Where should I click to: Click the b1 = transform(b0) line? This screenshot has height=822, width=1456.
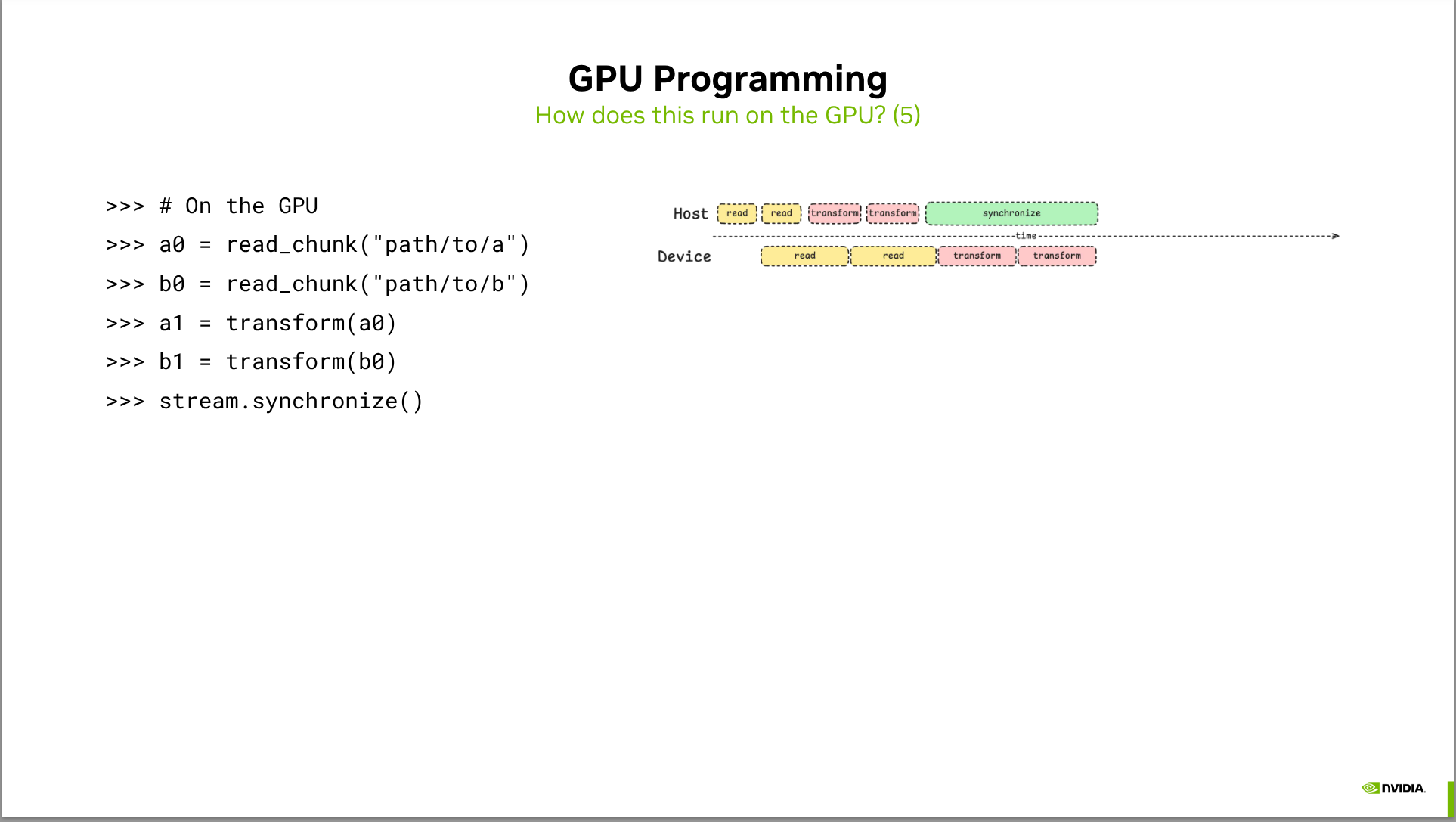277,362
